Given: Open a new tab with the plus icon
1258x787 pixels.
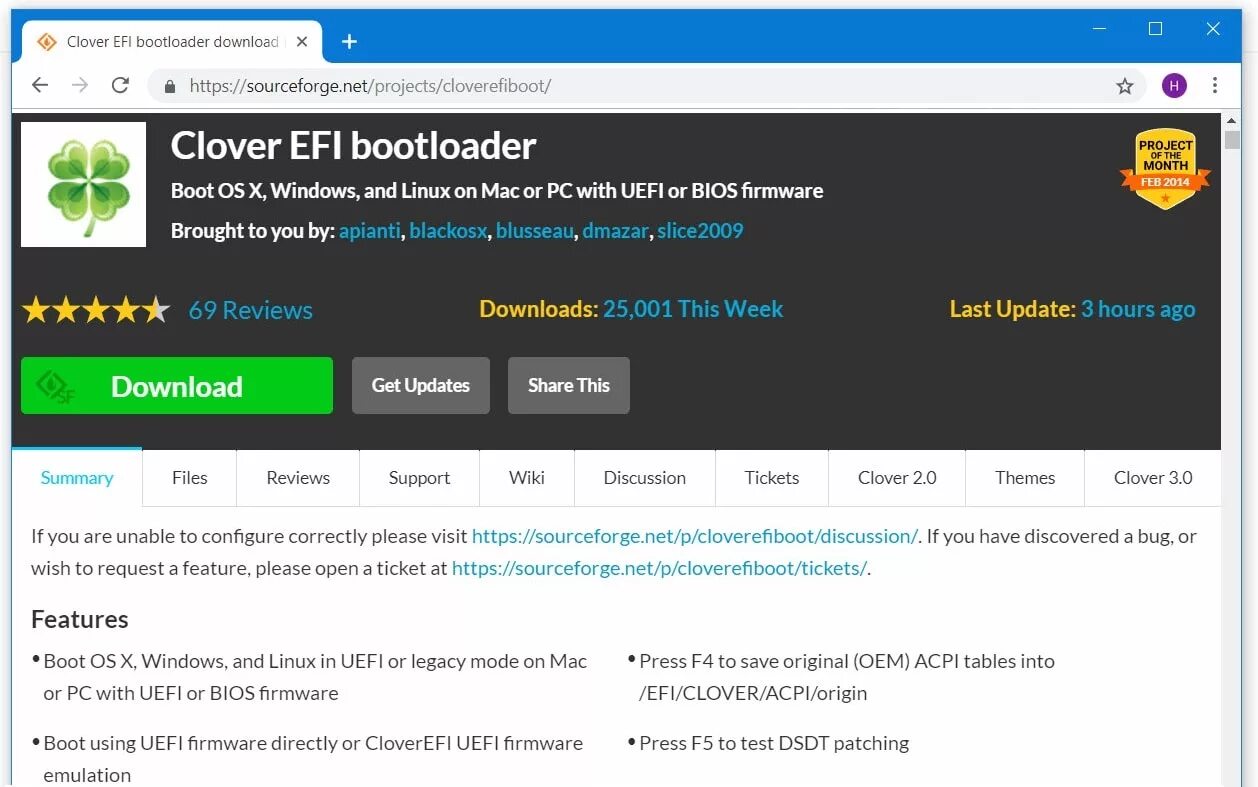Looking at the screenshot, I should (349, 41).
